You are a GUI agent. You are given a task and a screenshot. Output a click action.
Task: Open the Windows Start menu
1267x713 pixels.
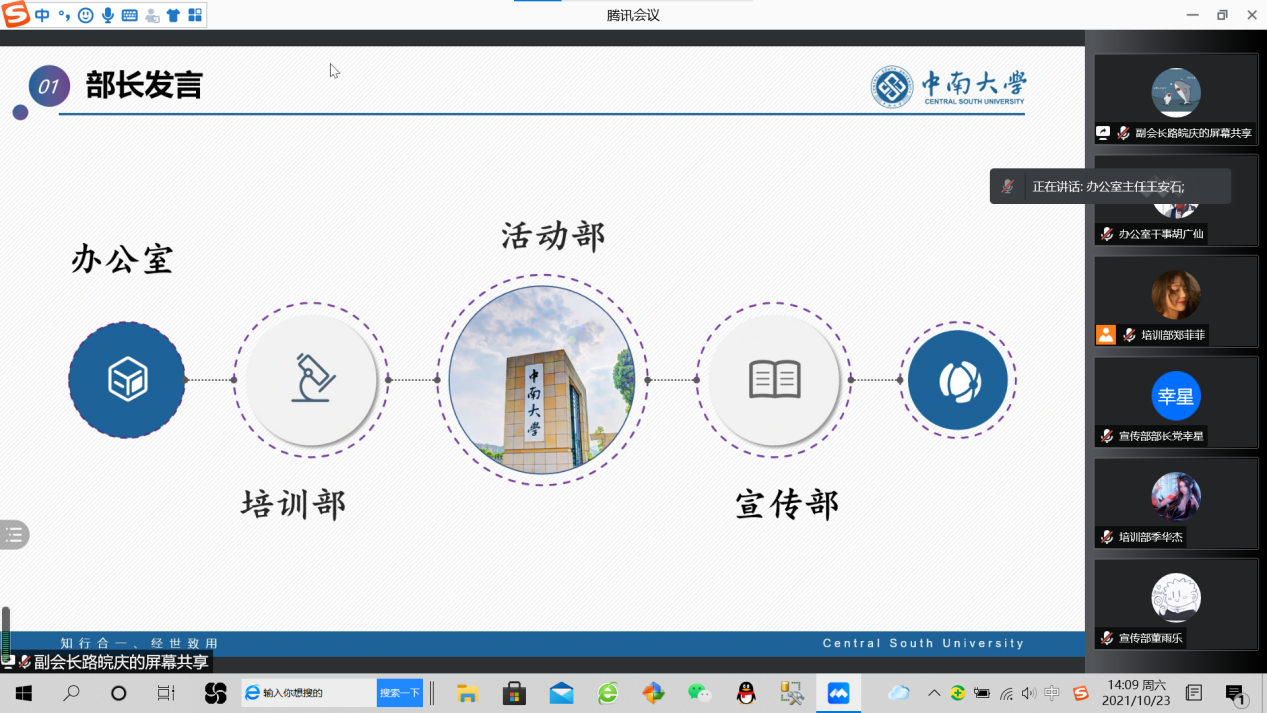click(x=24, y=693)
